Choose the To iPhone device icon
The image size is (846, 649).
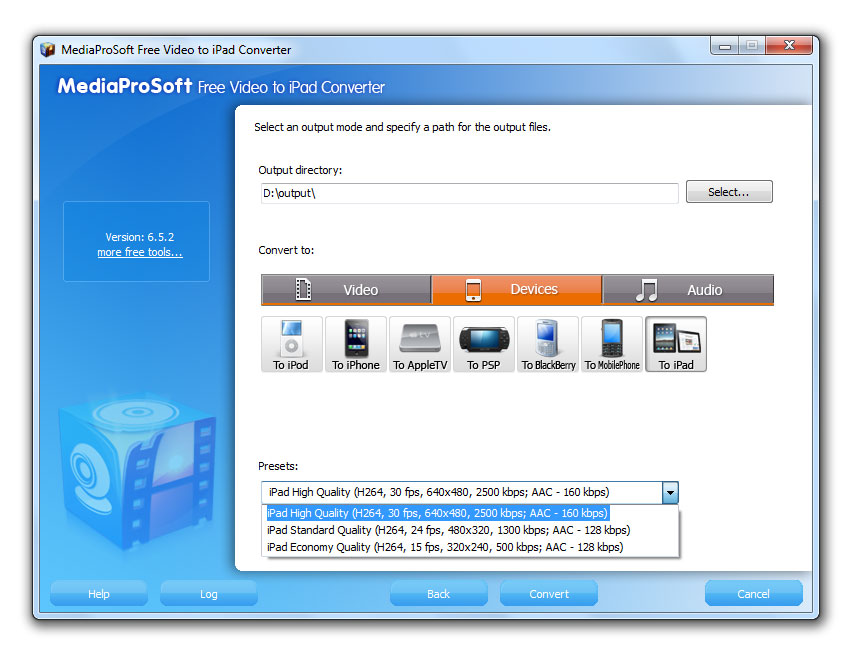coord(356,344)
